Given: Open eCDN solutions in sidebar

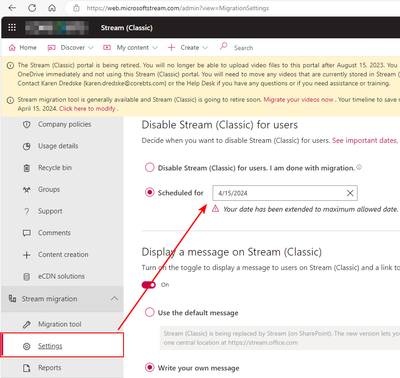Looking at the screenshot, I should click(62, 276).
